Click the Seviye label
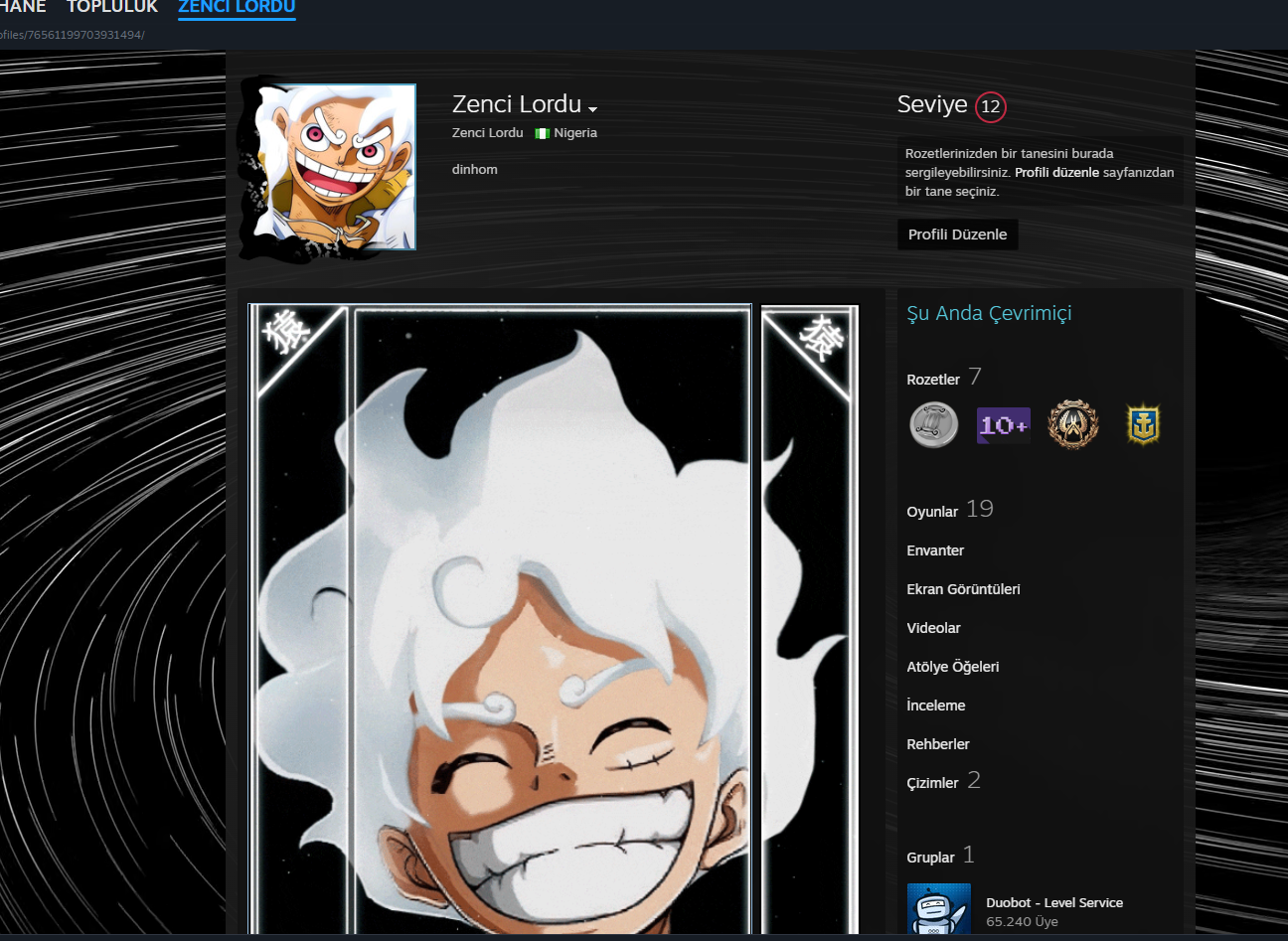This screenshot has height=941, width=1288. point(932,104)
